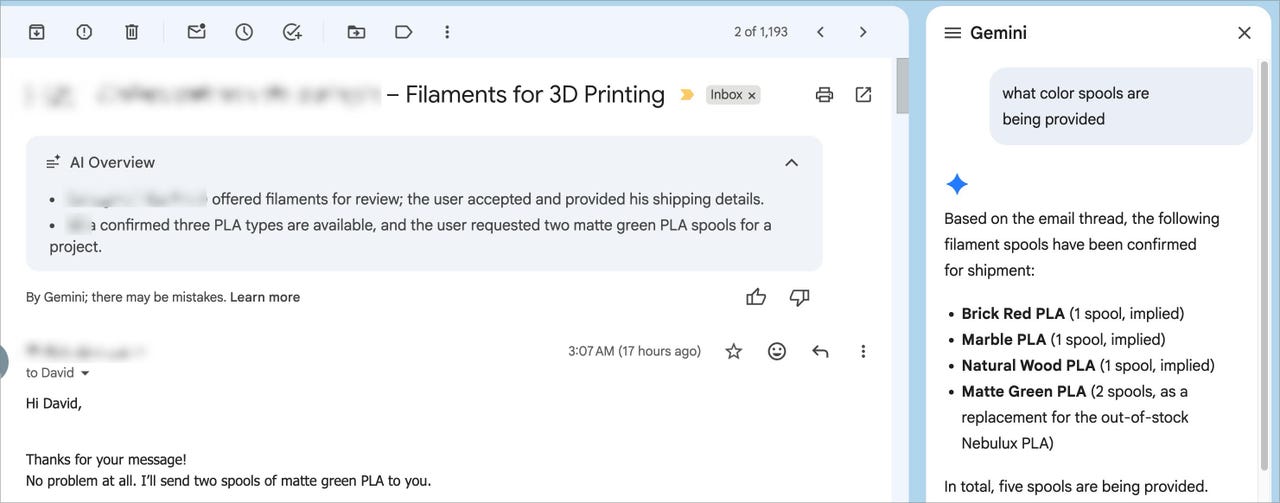Open the Gemini panel hamburger menu
The width and height of the screenshot is (1280, 503).
[952, 33]
